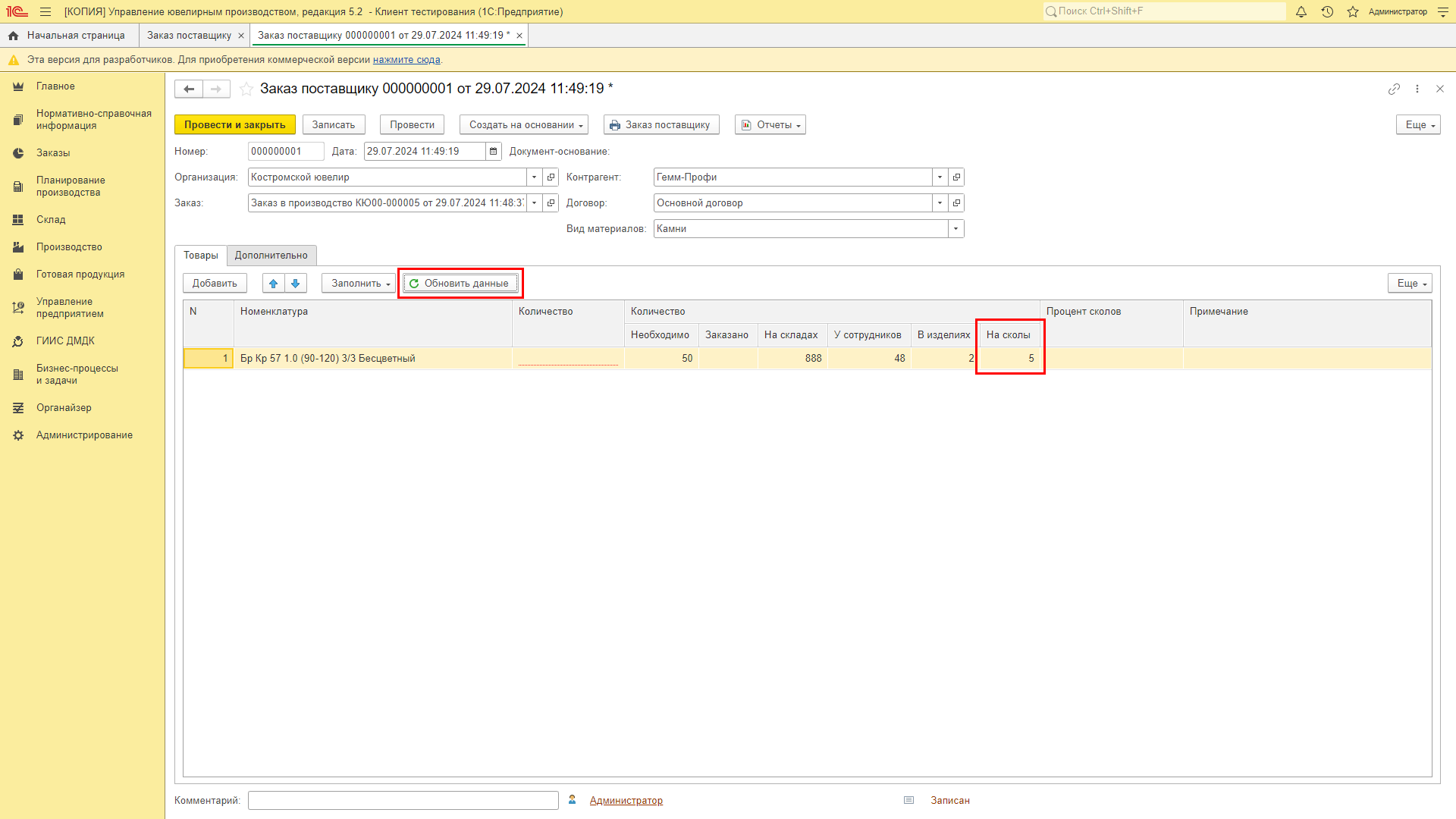Viewport: 1456px width, 819px height.
Task: Open Администратор user menu in title bar
Action: click(x=1398, y=11)
